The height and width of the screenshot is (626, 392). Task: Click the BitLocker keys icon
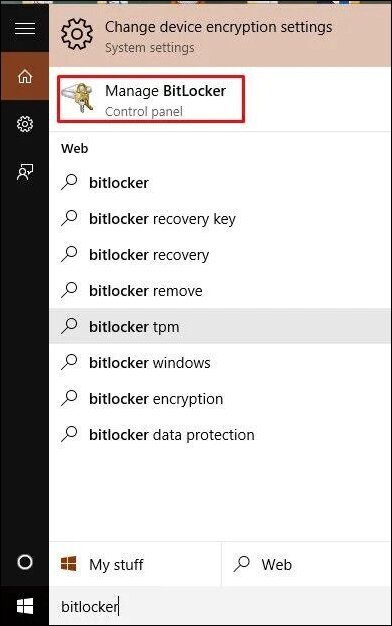78,98
